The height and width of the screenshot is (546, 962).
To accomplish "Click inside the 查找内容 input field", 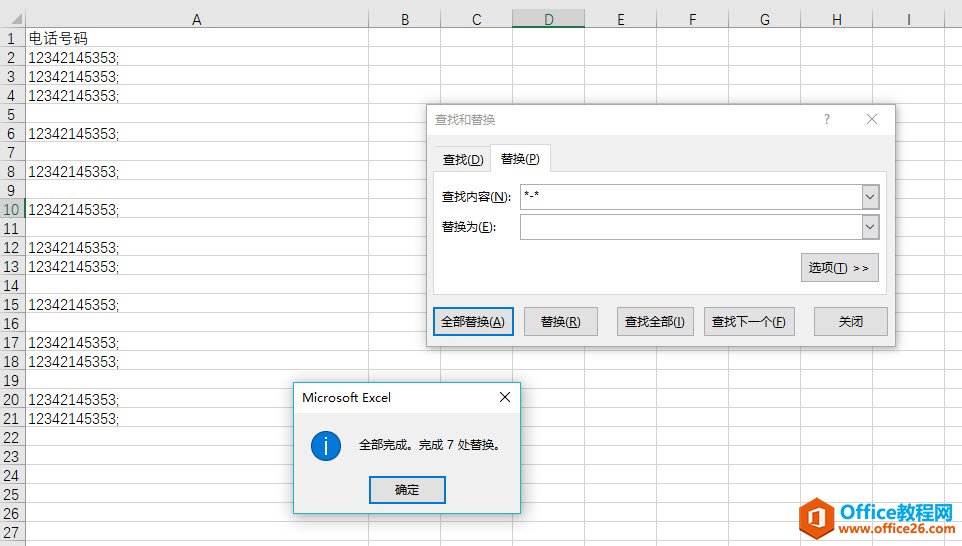I will (690, 197).
